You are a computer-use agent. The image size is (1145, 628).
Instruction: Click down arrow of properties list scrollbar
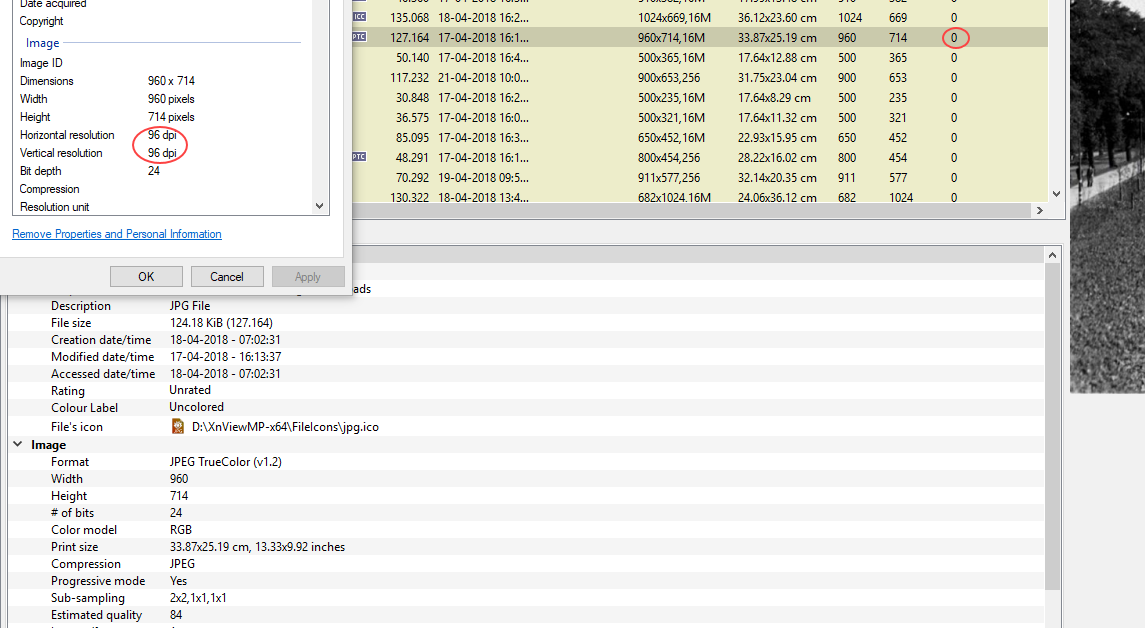[x=319, y=206]
